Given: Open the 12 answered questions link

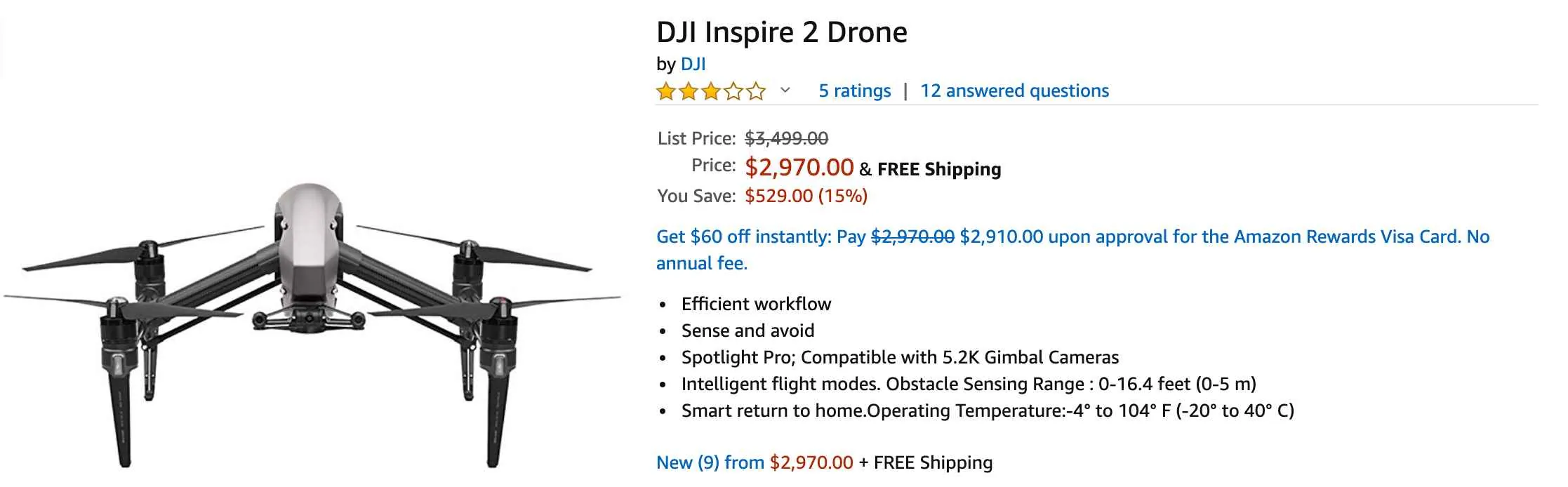Looking at the screenshot, I should tap(1015, 91).
